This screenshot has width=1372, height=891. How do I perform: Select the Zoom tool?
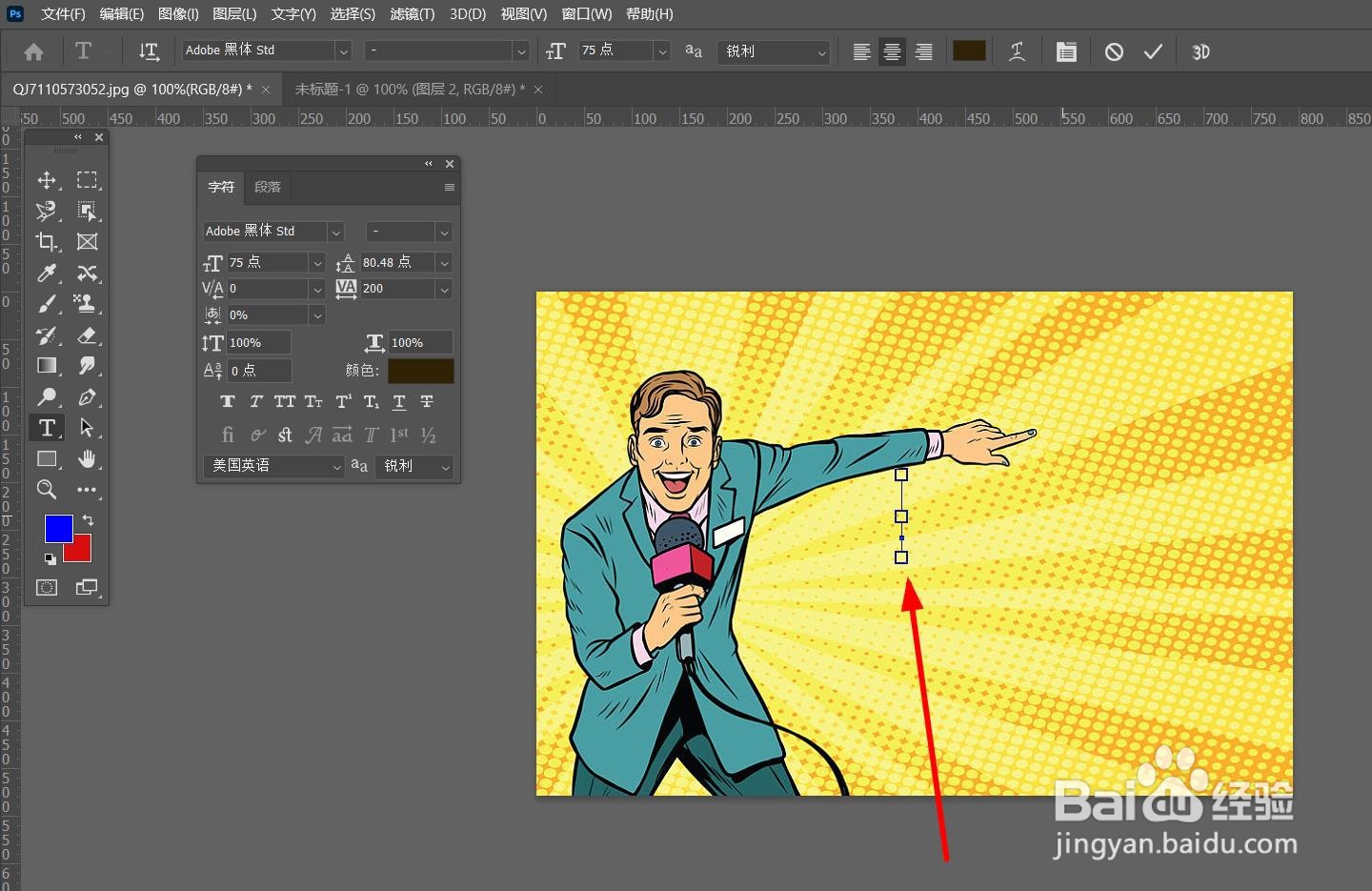coord(47,490)
